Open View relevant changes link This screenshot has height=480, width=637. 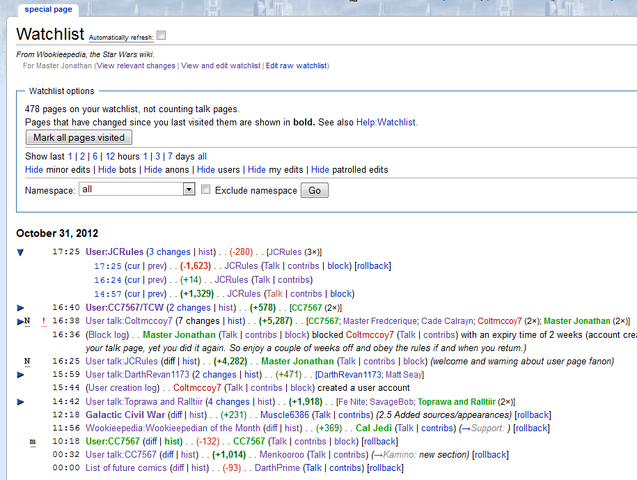pos(136,66)
